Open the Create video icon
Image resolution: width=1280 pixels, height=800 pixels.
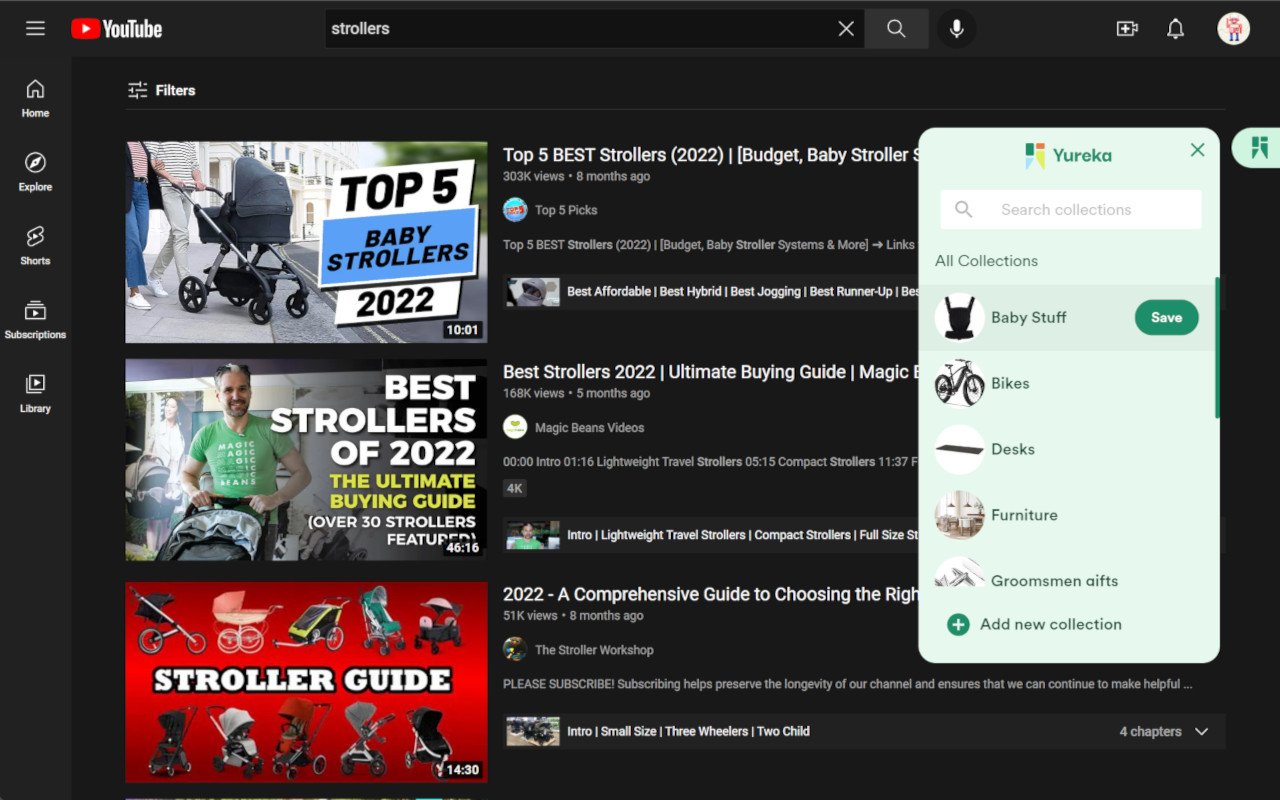click(x=1127, y=29)
